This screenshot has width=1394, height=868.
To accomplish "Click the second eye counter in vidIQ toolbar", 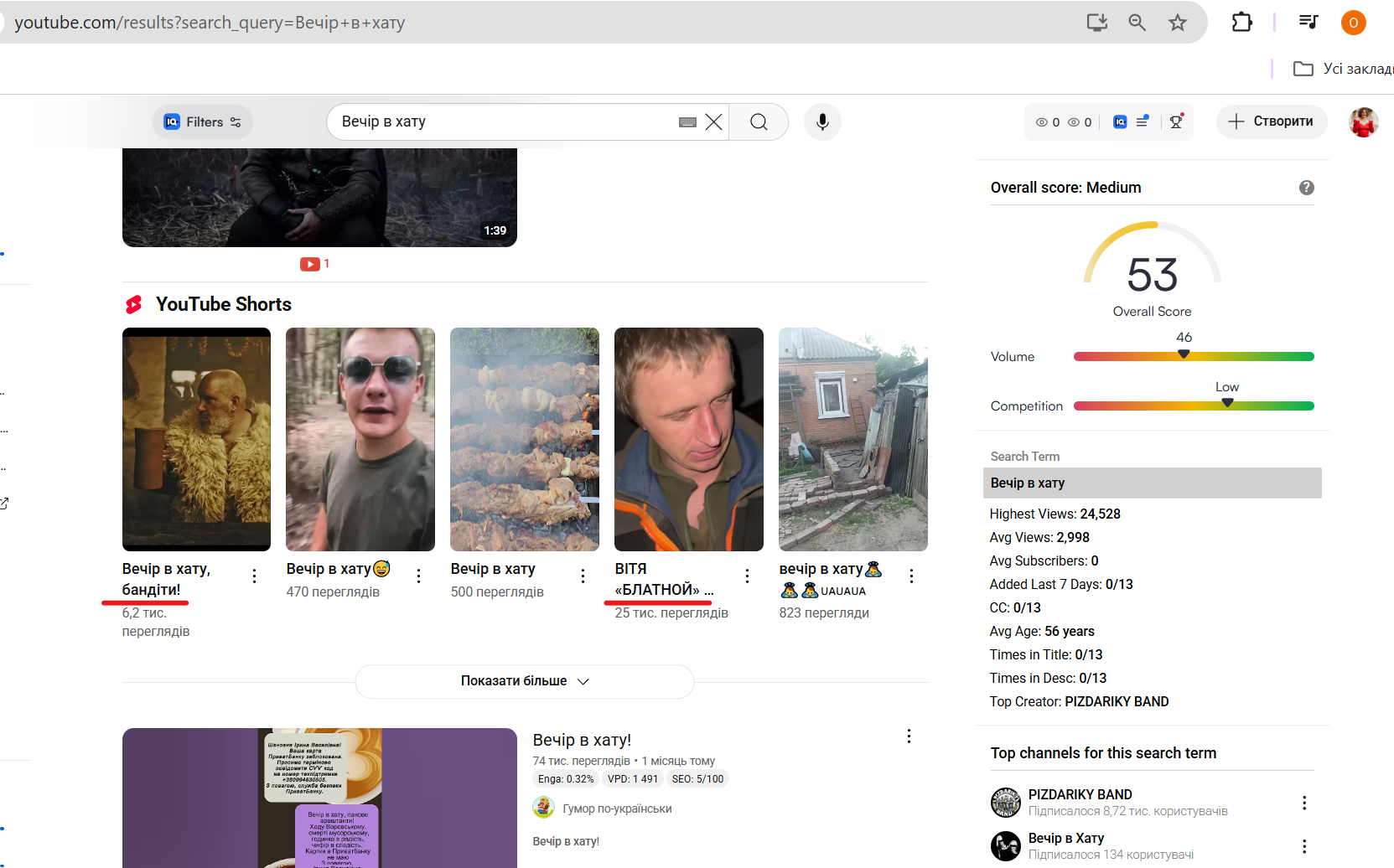I will coord(1080,122).
